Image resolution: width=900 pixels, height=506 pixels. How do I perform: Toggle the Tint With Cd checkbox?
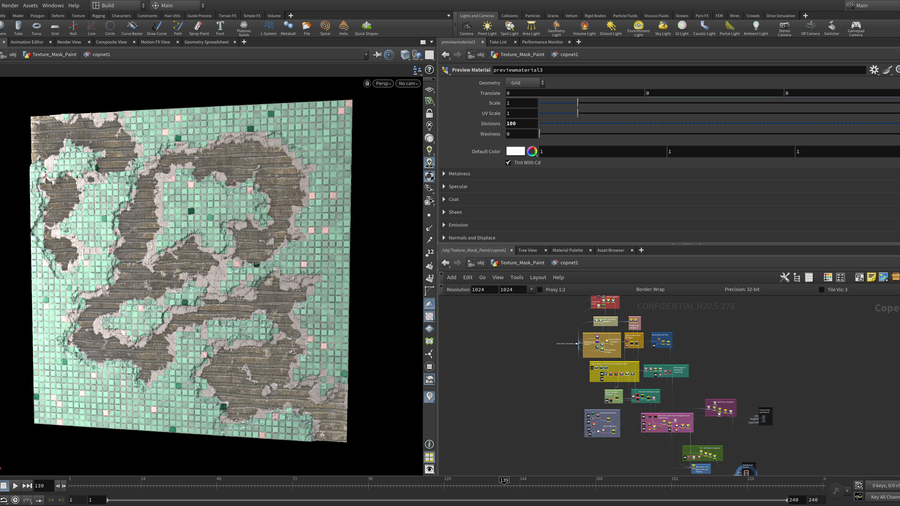coord(509,162)
